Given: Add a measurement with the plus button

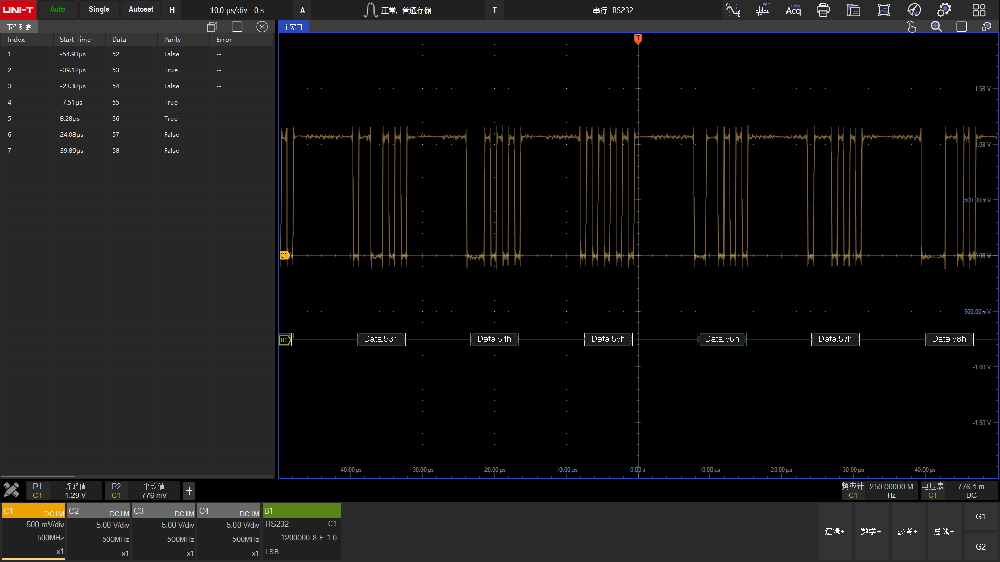Looking at the screenshot, I should pos(189,490).
